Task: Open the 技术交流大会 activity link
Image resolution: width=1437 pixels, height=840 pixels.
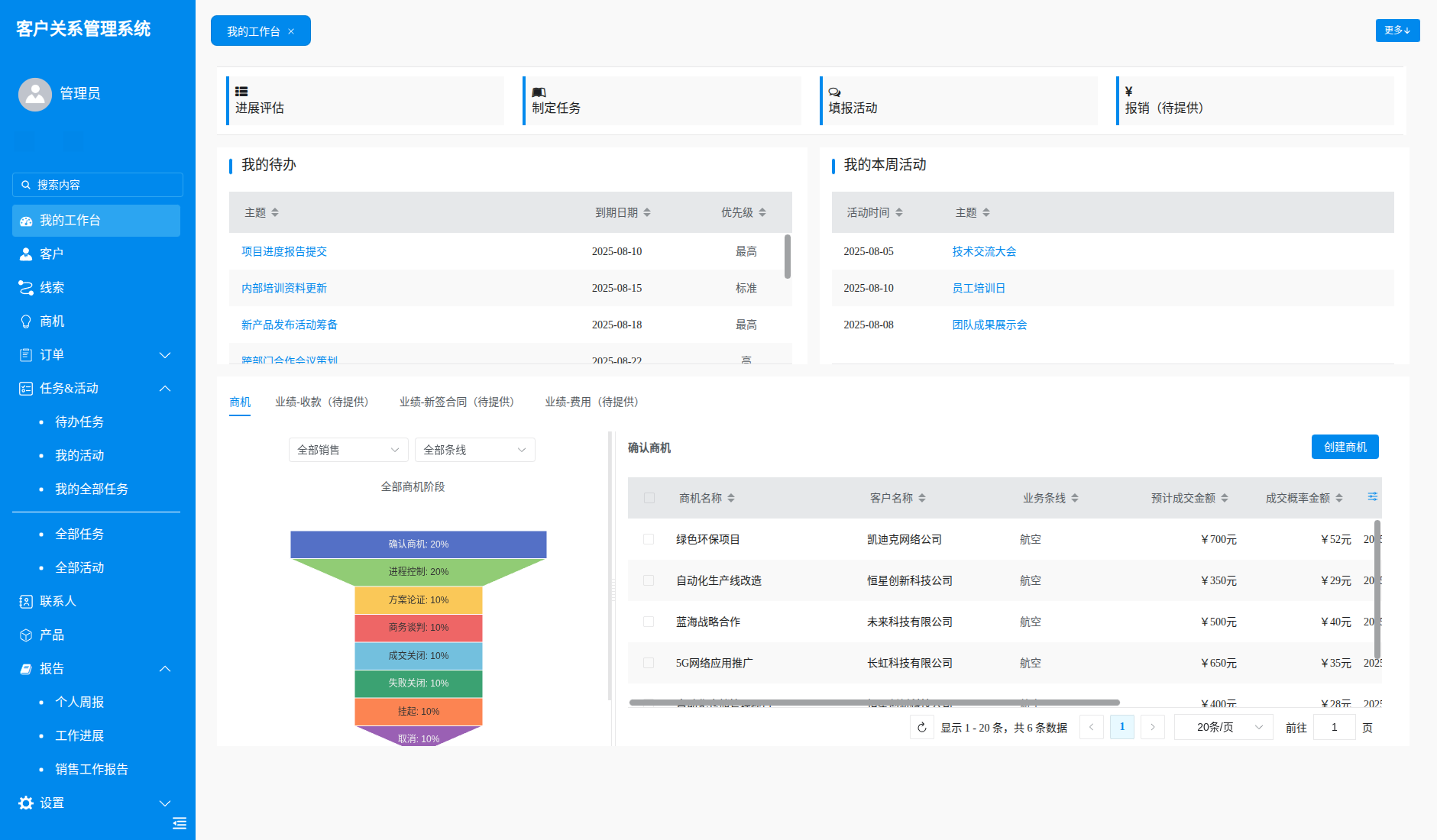Action: pos(984,251)
